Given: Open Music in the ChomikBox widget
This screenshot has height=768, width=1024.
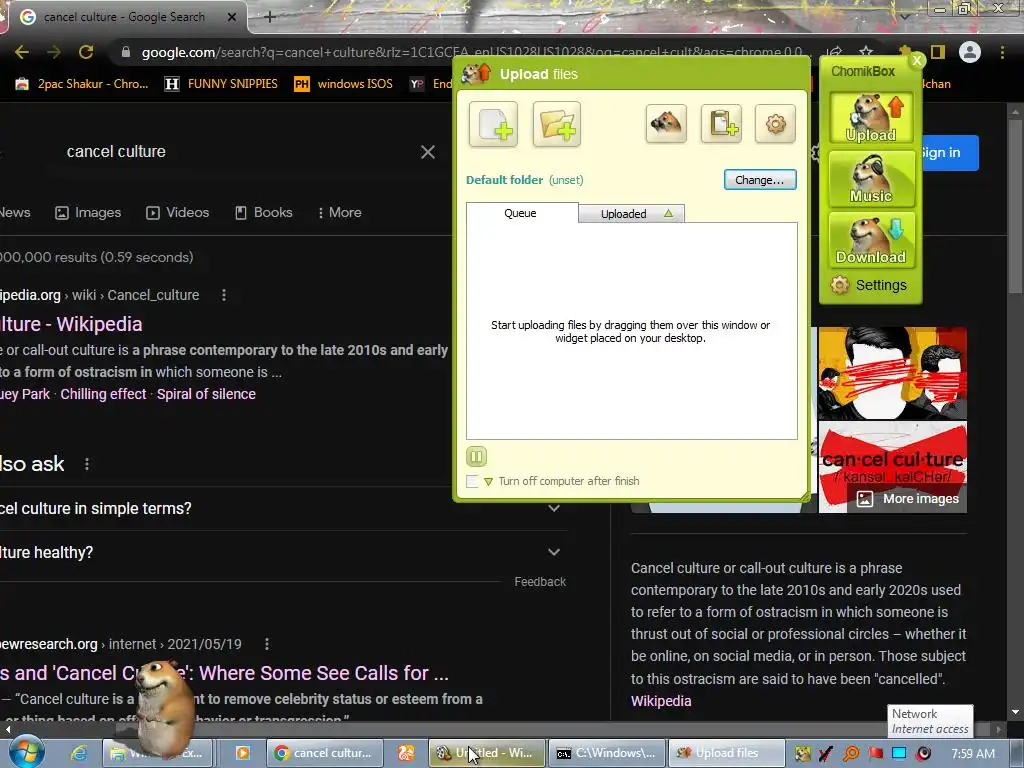Looking at the screenshot, I should click(871, 179).
